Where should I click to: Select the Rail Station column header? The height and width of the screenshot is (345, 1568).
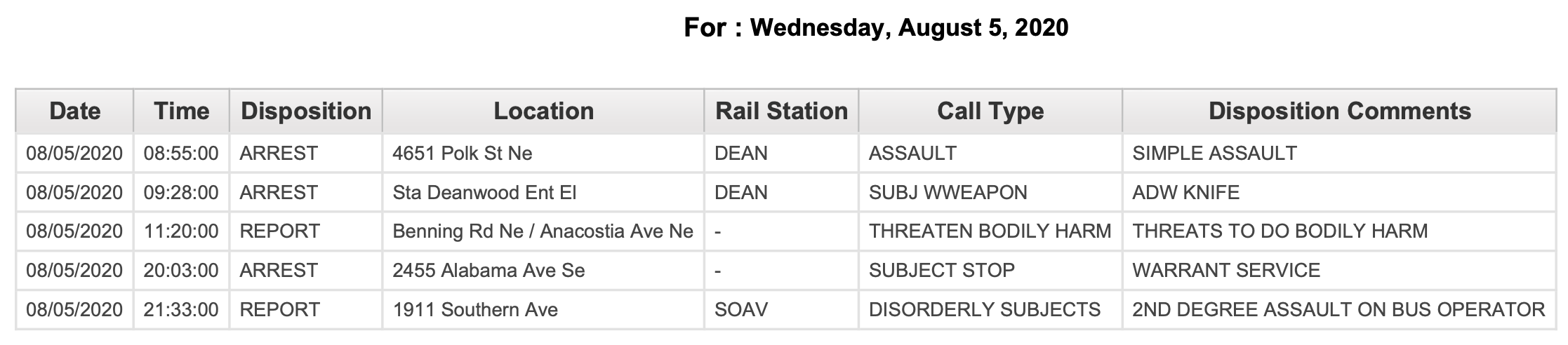(x=781, y=111)
